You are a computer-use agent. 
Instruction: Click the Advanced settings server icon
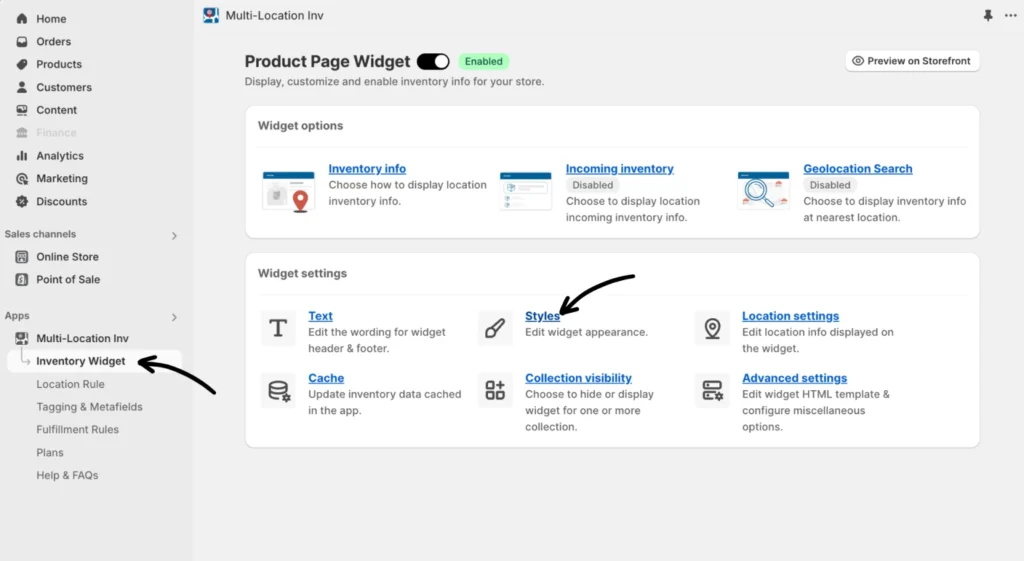tap(712, 390)
